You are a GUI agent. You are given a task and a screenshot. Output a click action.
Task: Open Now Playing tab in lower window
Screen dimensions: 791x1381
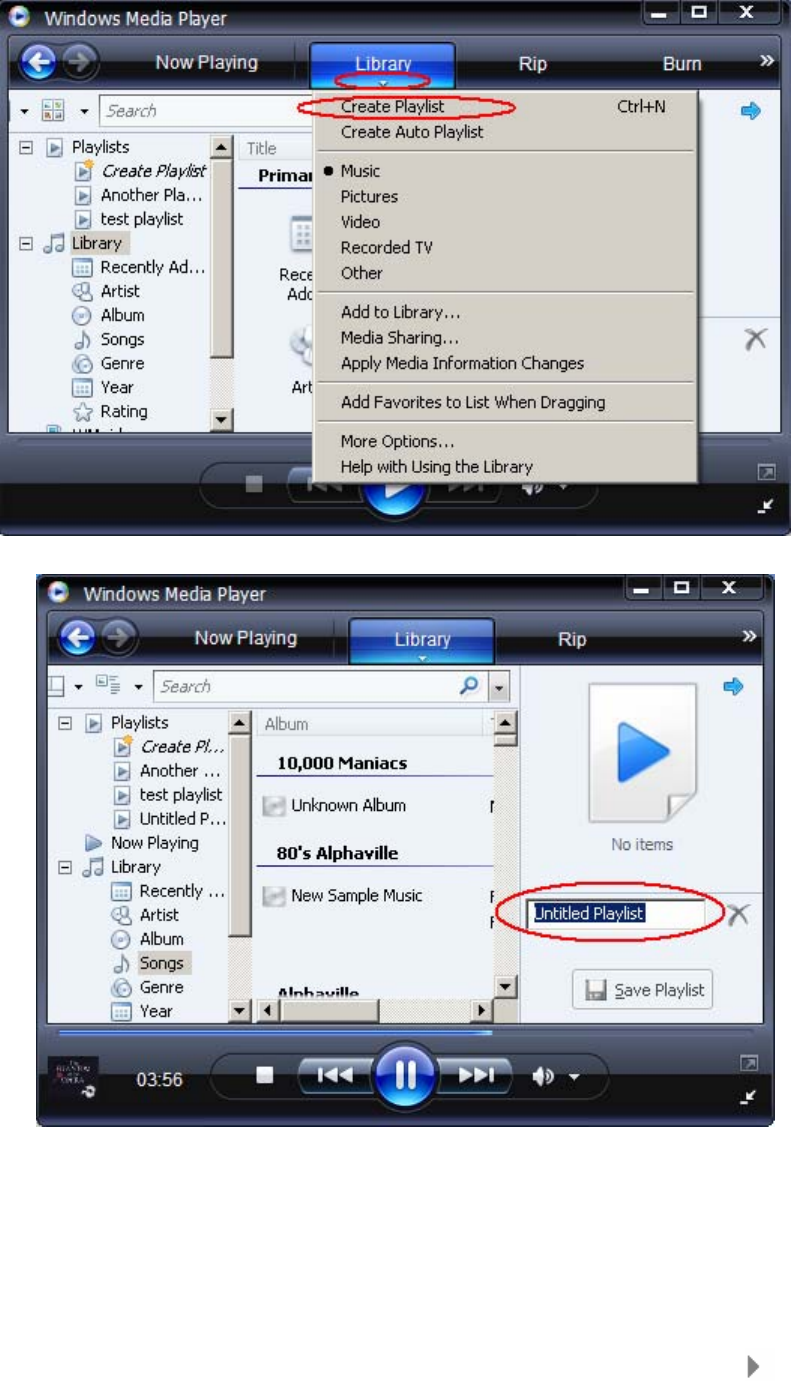pyautogui.click(x=246, y=638)
